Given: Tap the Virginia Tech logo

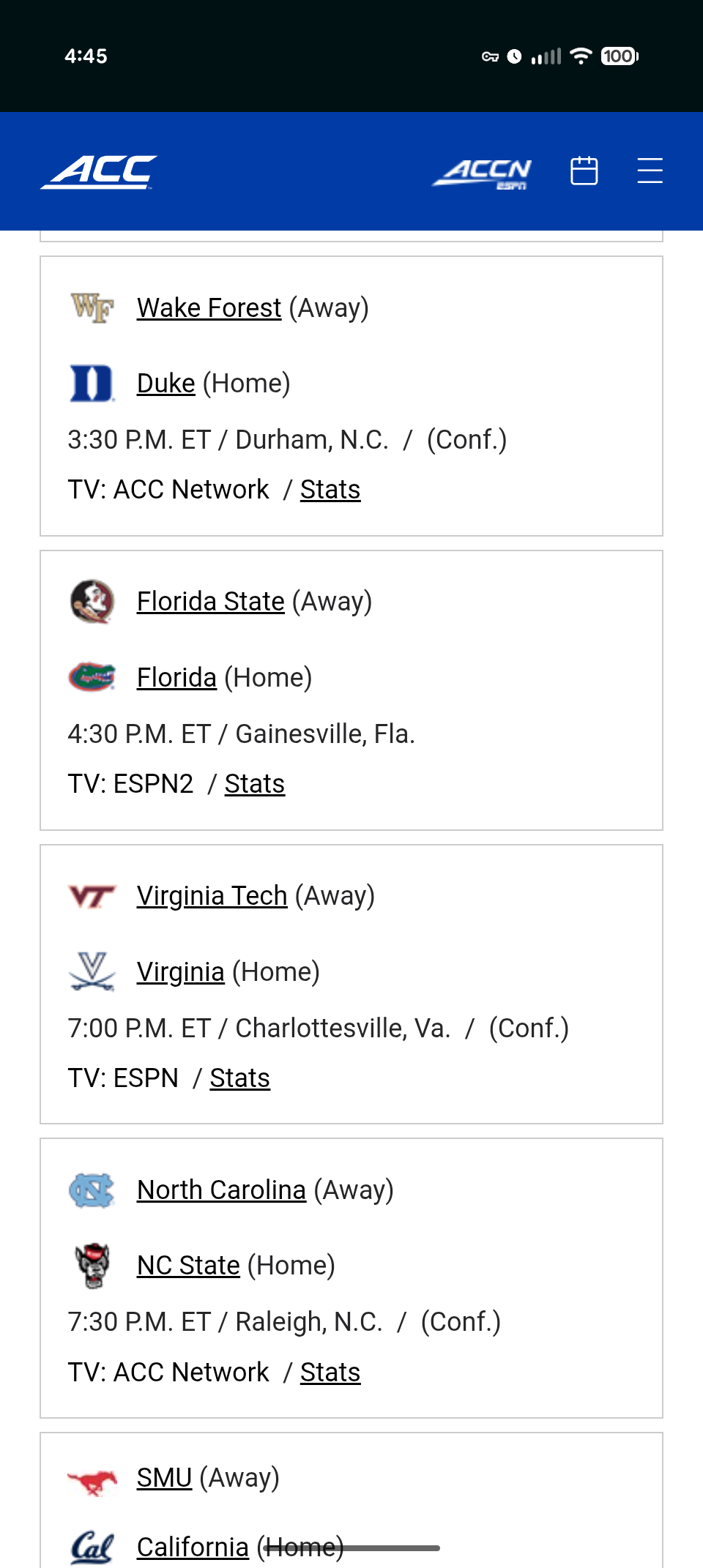Looking at the screenshot, I should 92,896.
